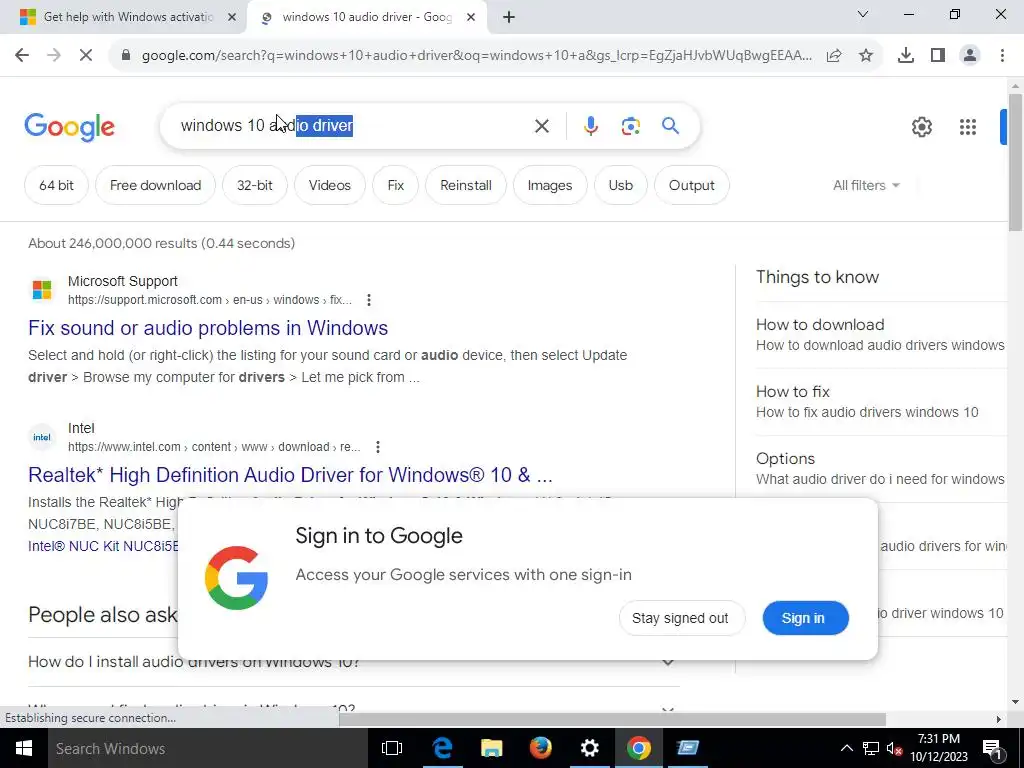This screenshot has height=768, width=1024.
Task: Click muted volume tray icon
Action: click(894, 748)
